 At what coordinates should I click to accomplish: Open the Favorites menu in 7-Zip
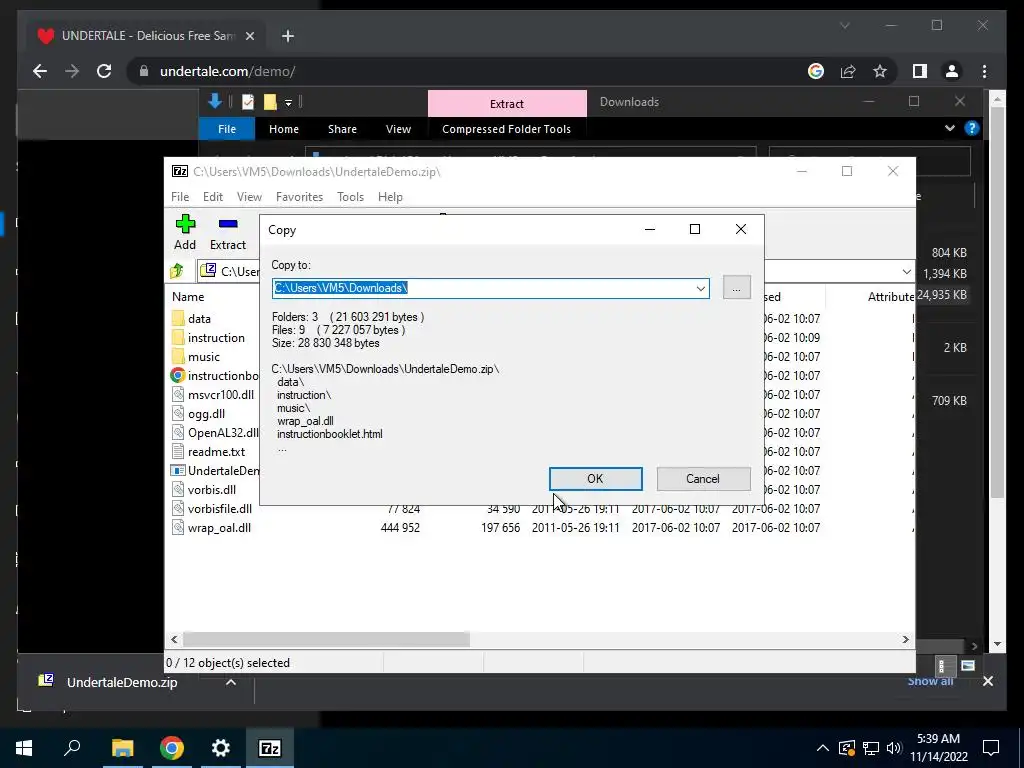tap(300, 197)
